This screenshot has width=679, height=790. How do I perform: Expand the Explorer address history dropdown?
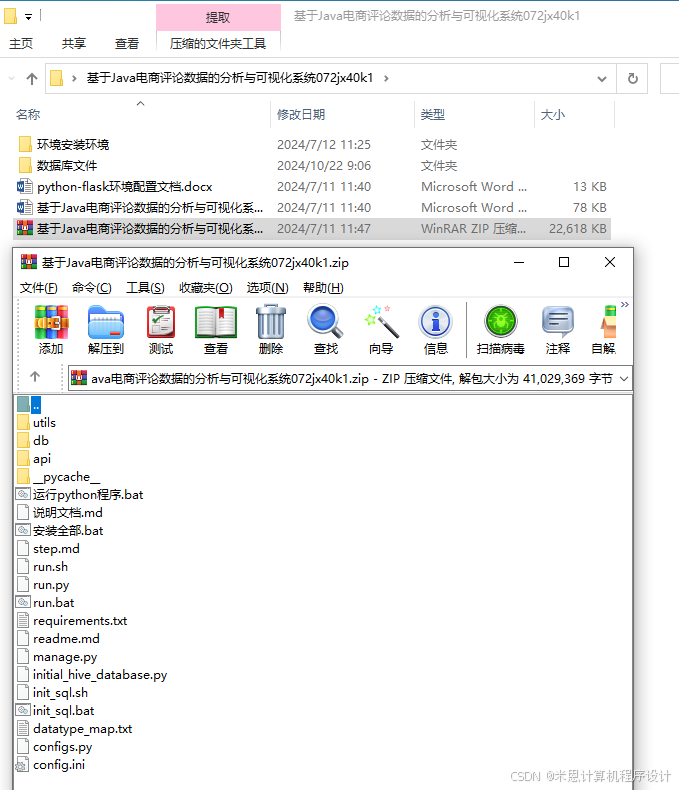tap(601, 79)
